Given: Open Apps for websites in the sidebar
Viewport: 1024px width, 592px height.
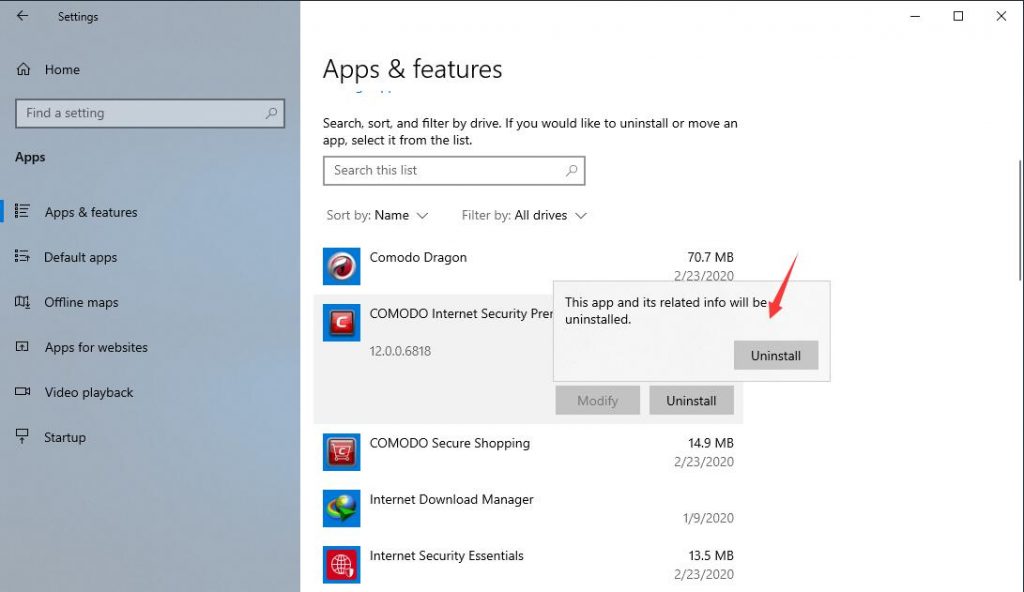Looking at the screenshot, I should pos(96,348).
